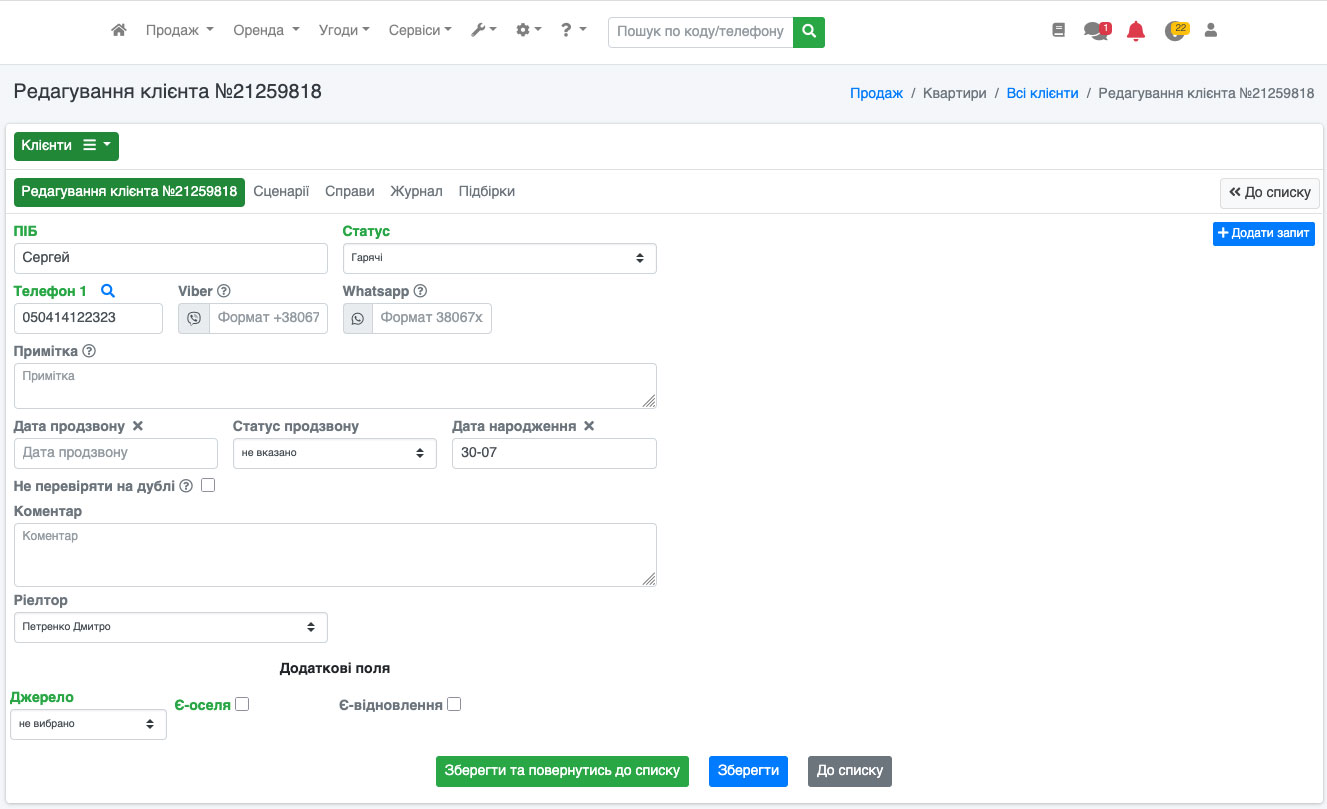
Task: Open the Оренда menu in navbar
Action: pyautogui.click(x=266, y=31)
